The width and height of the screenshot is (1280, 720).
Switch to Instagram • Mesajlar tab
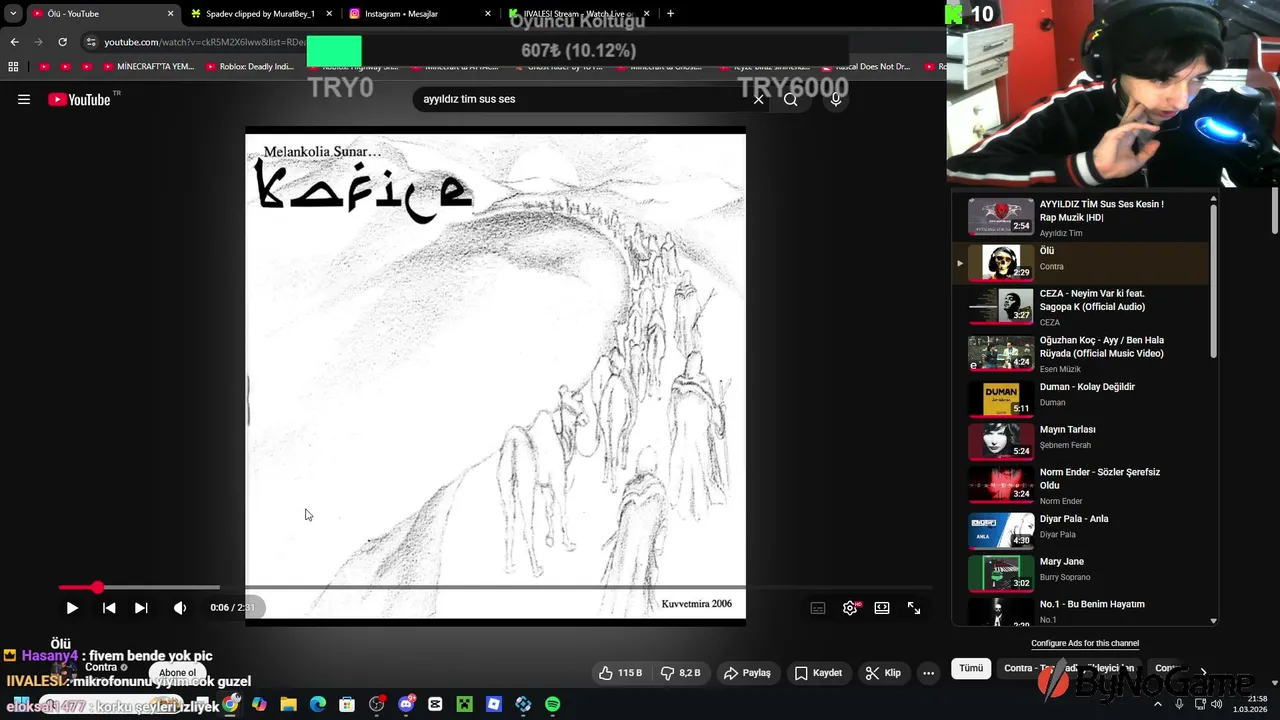pyautogui.click(x=418, y=14)
